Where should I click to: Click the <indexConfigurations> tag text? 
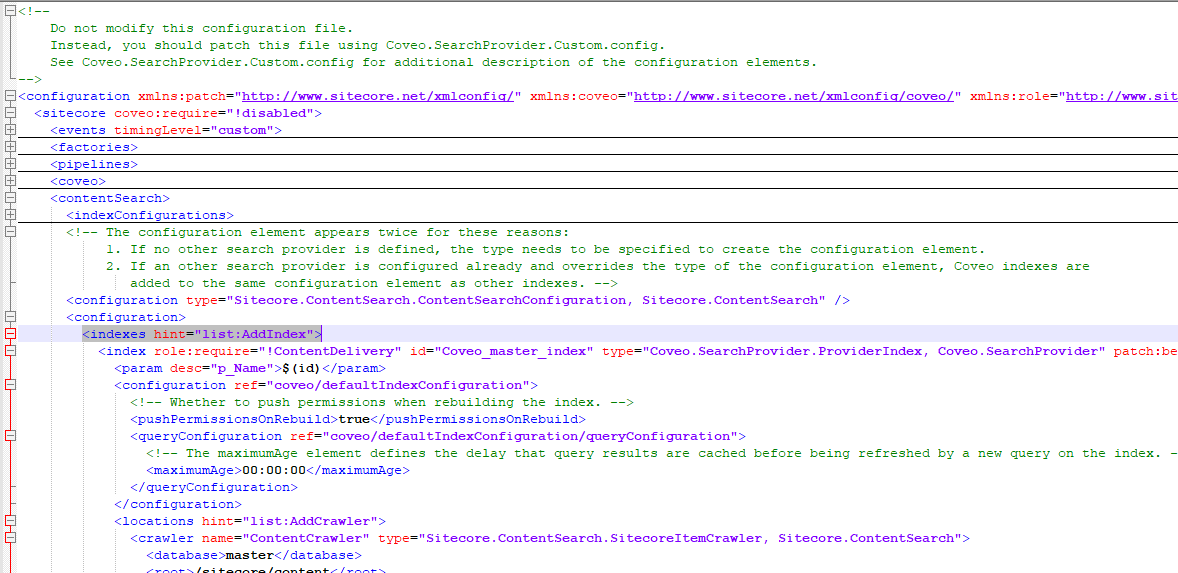pos(150,215)
